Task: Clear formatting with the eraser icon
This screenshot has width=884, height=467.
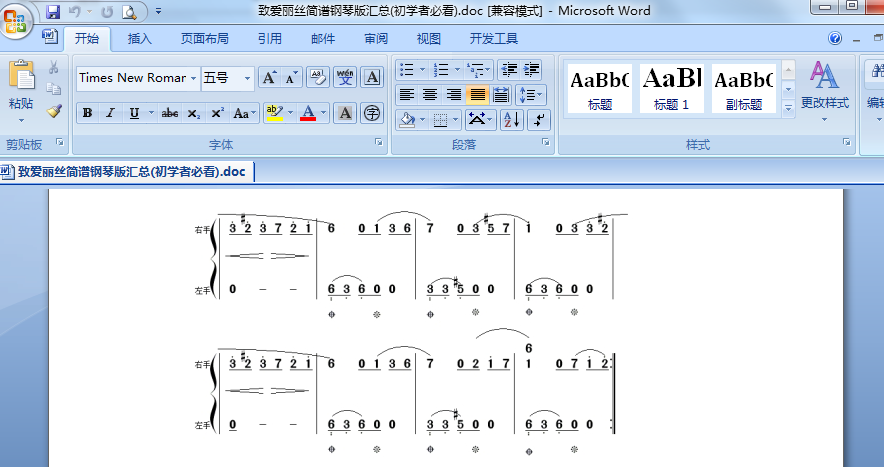Action: point(318,78)
